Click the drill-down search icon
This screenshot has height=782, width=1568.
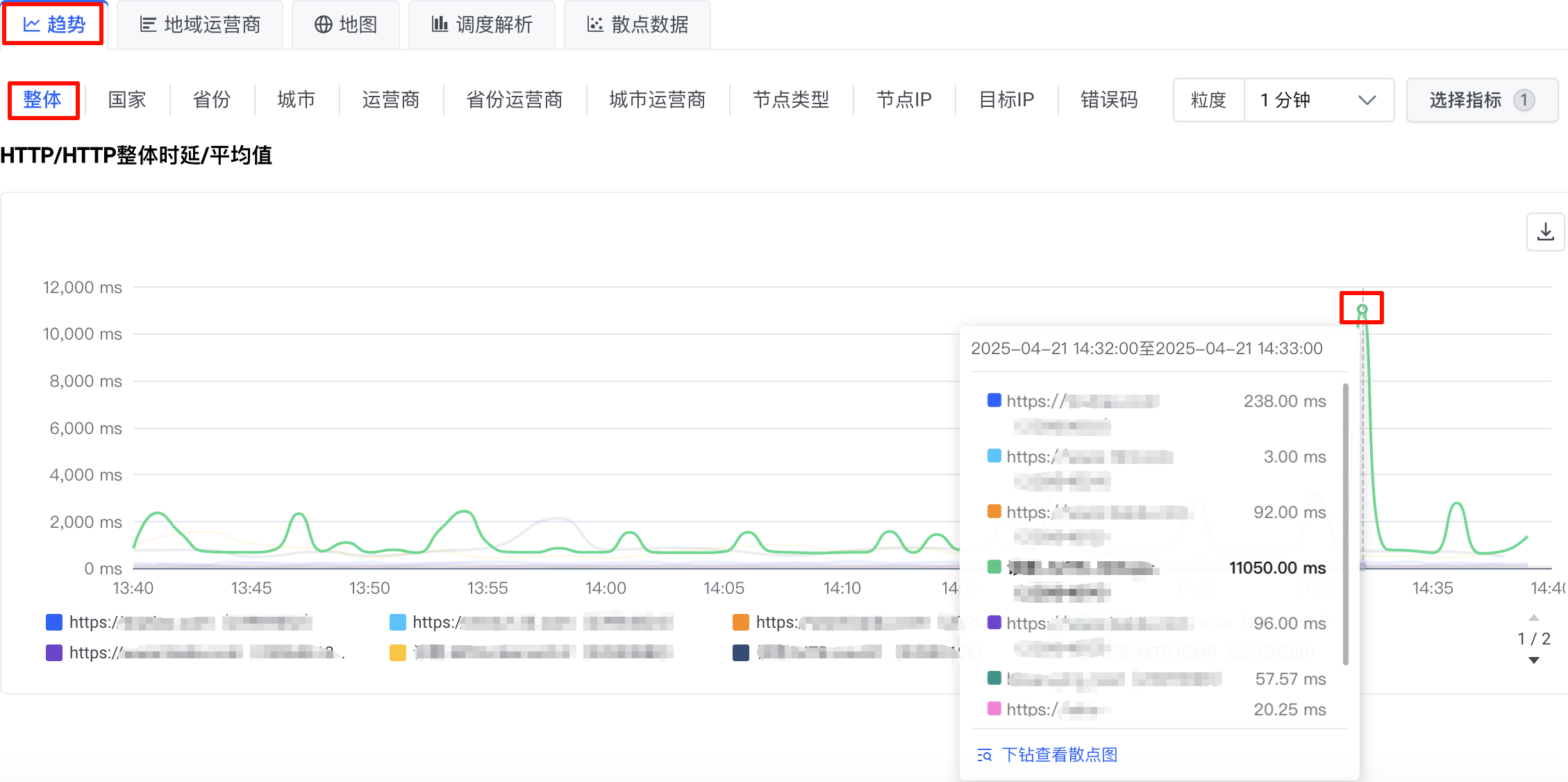985,756
